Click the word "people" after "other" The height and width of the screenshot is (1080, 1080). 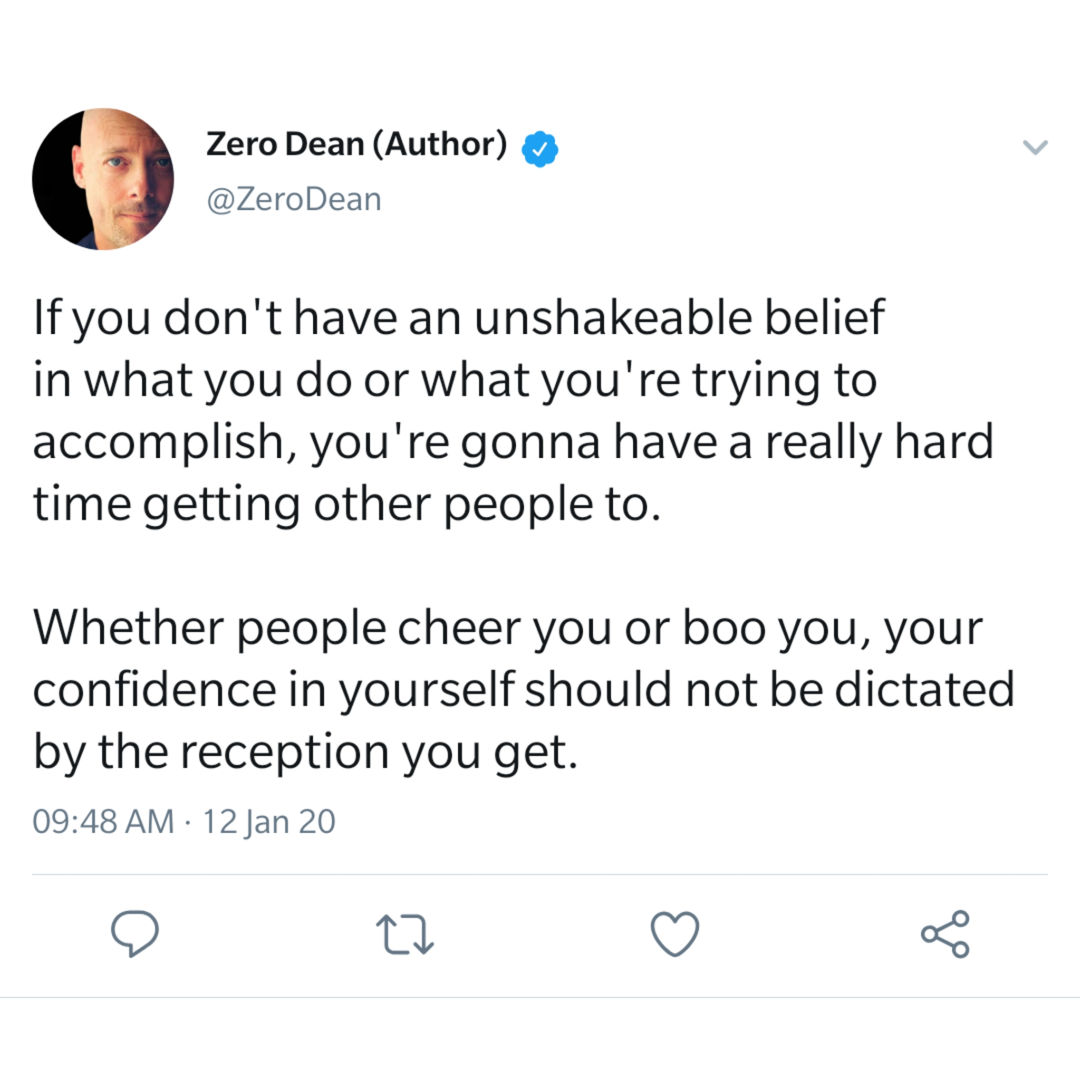click(x=518, y=507)
